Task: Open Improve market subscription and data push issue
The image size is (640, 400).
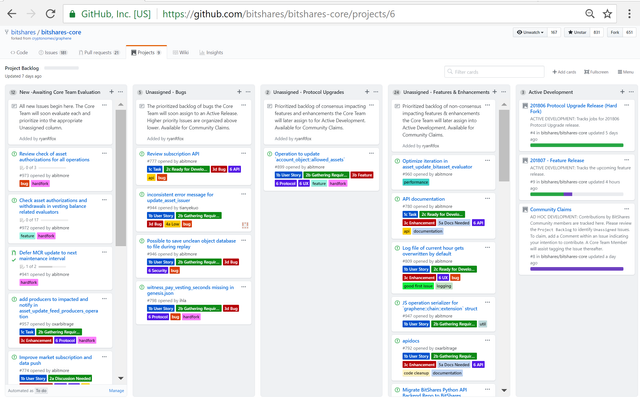Action: click(56, 360)
